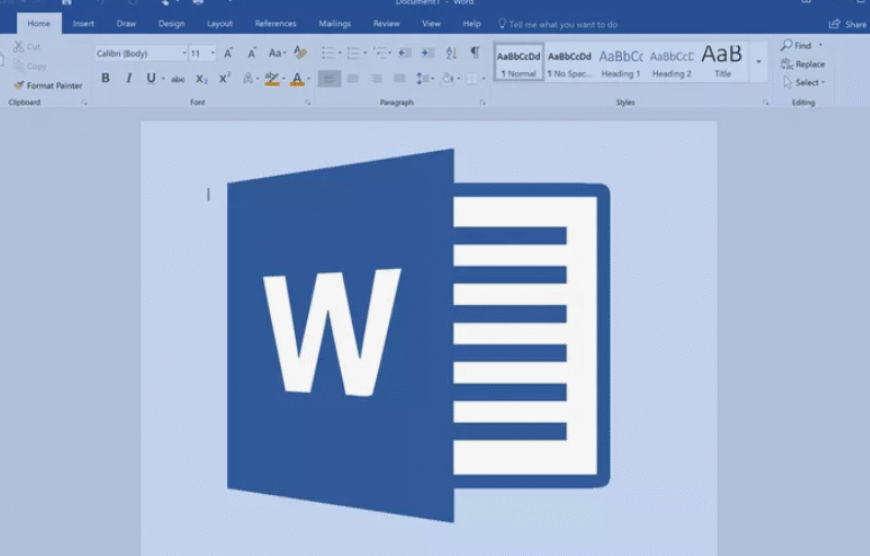Click the Borders icon
Screen dimensions: 870x556
472,78
